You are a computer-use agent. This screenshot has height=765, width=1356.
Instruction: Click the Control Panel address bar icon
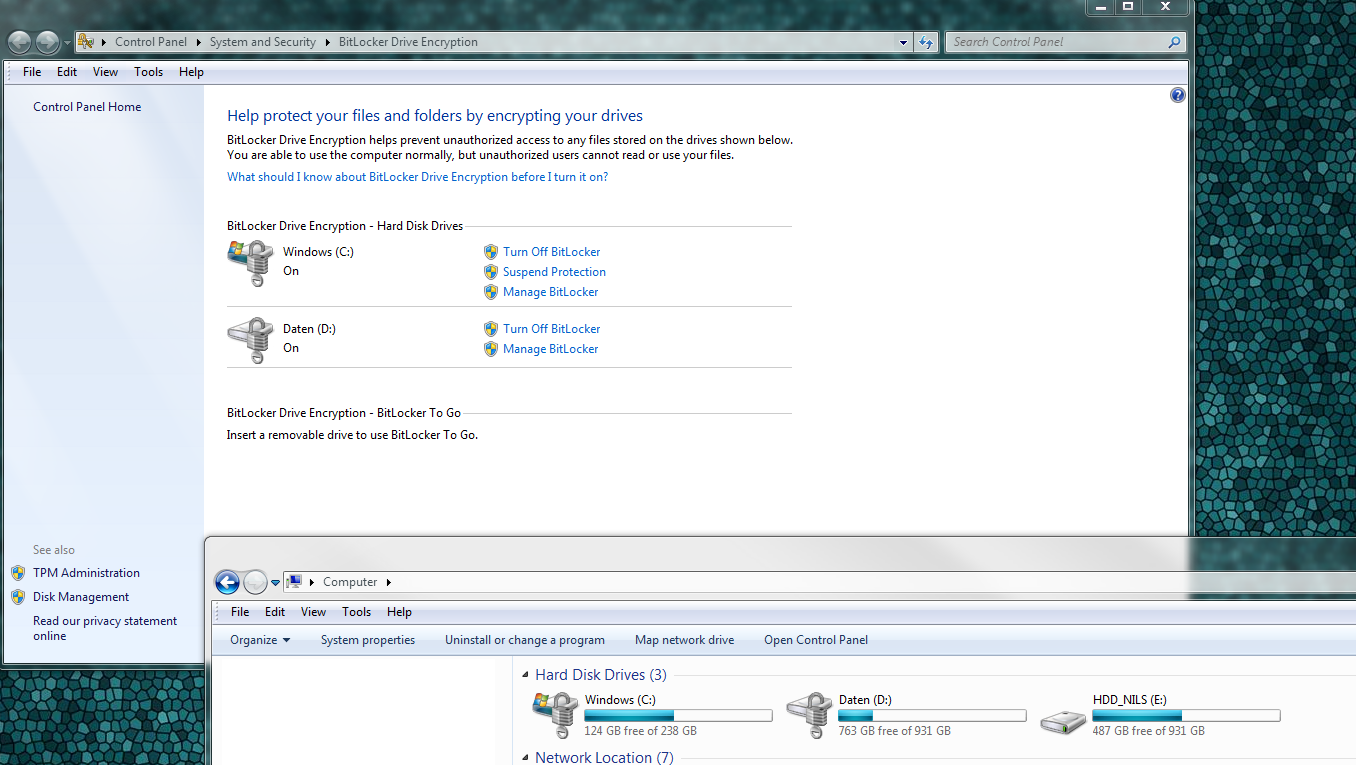(x=86, y=42)
